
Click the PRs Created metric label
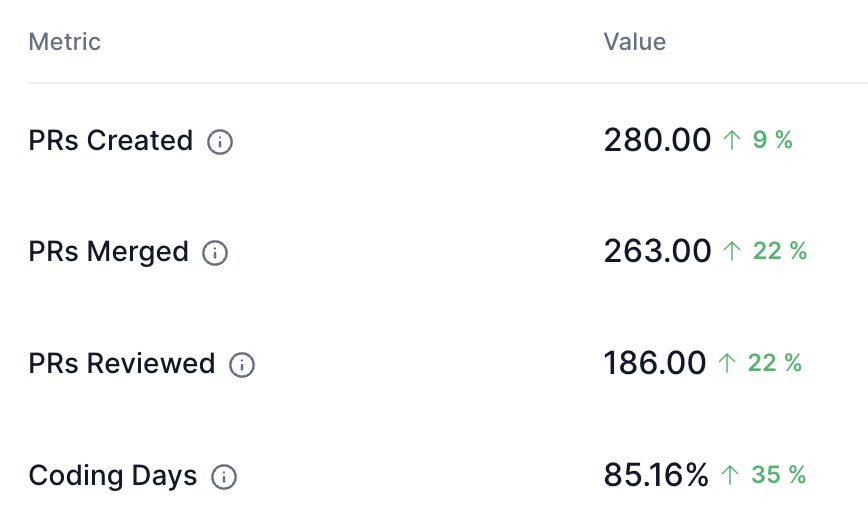[111, 141]
